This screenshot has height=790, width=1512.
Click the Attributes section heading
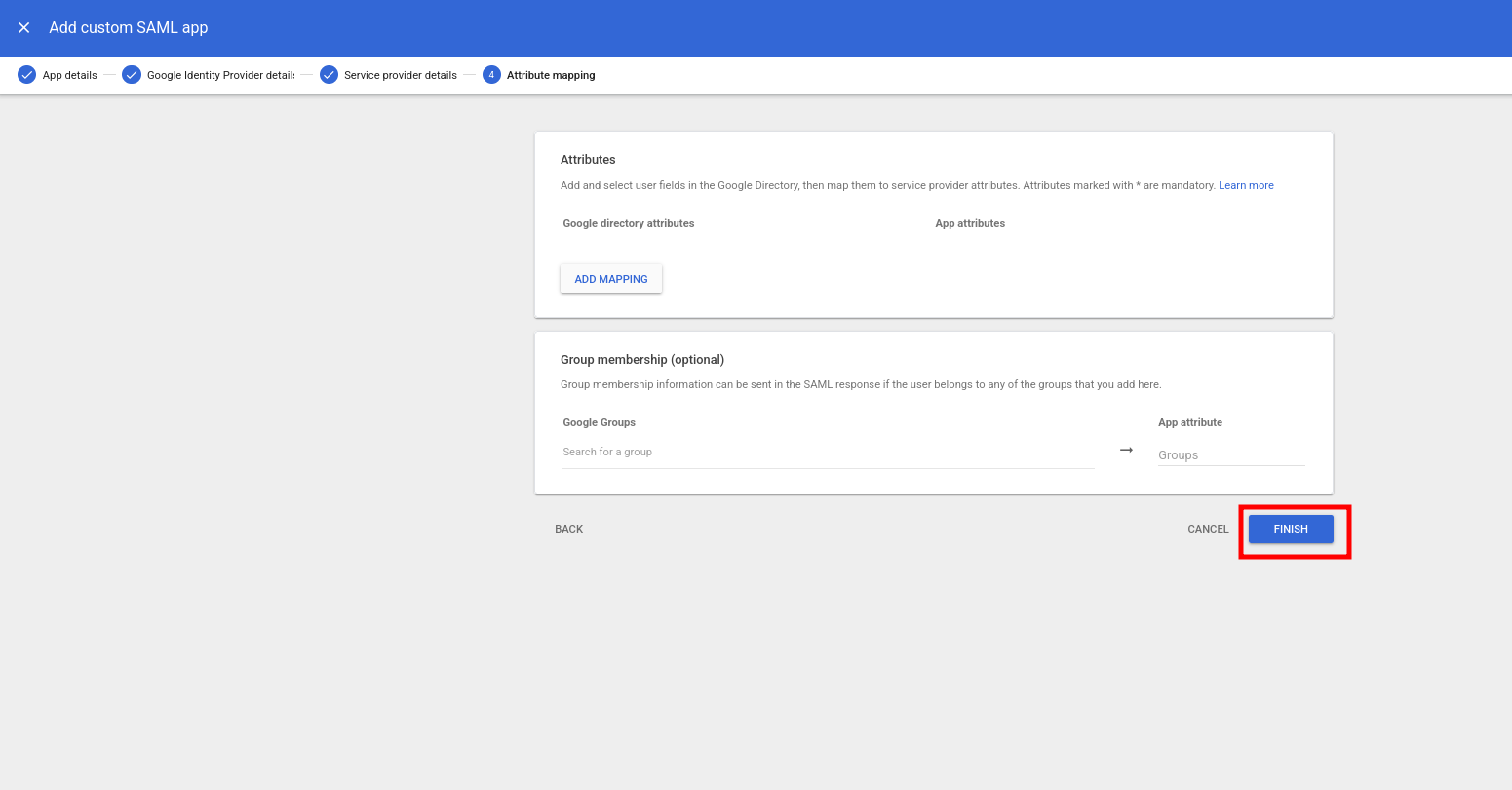(x=588, y=160)
